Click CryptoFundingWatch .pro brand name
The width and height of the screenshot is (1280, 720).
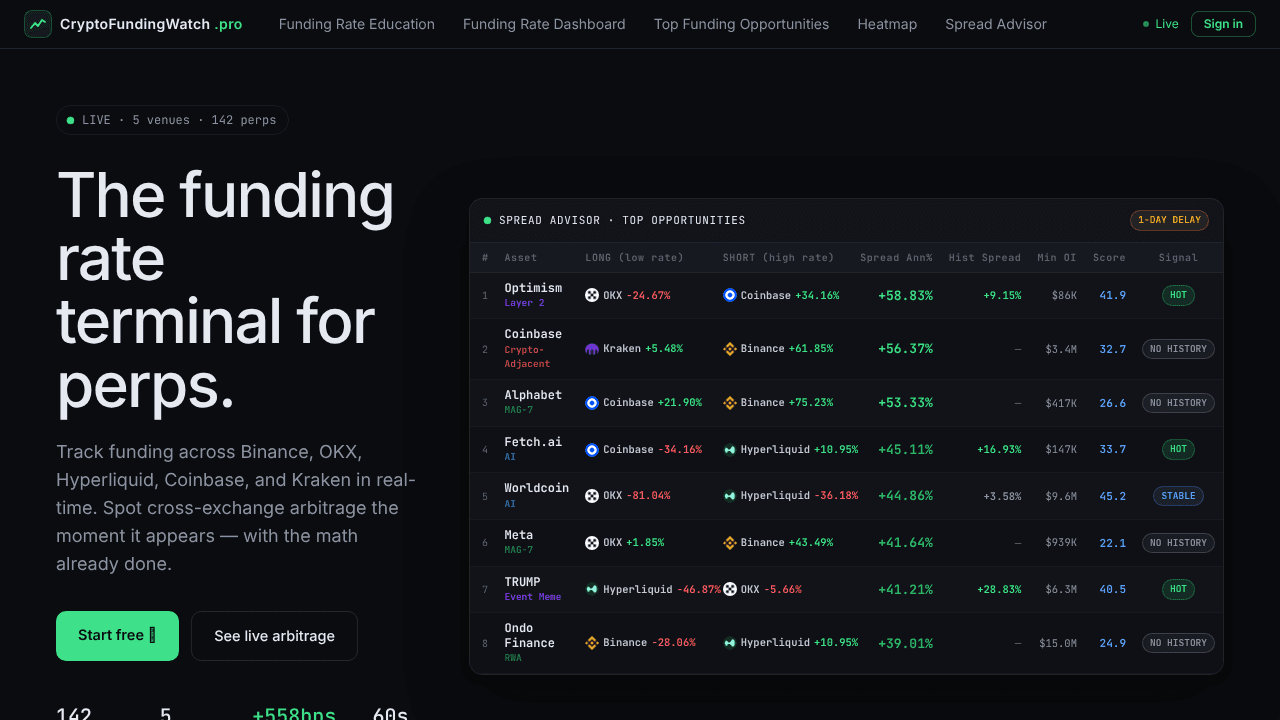coord(151,24)
